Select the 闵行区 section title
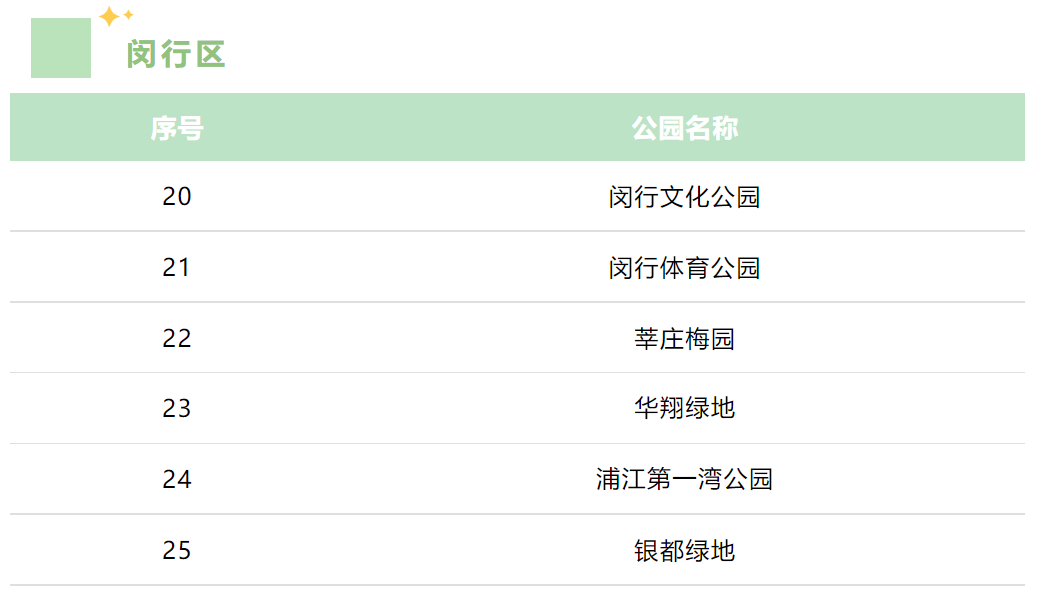This screenshot has height=600, width=1046. pos(176,54)
